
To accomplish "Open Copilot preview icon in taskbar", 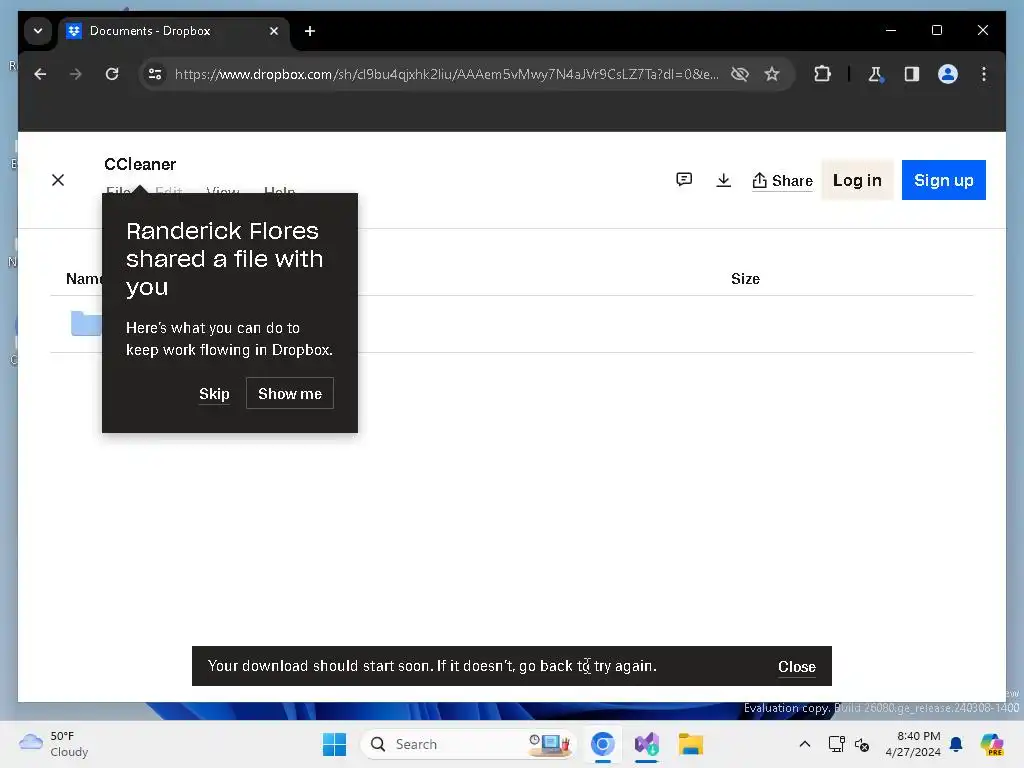I will pyautogui.click(x=991, y=744).
